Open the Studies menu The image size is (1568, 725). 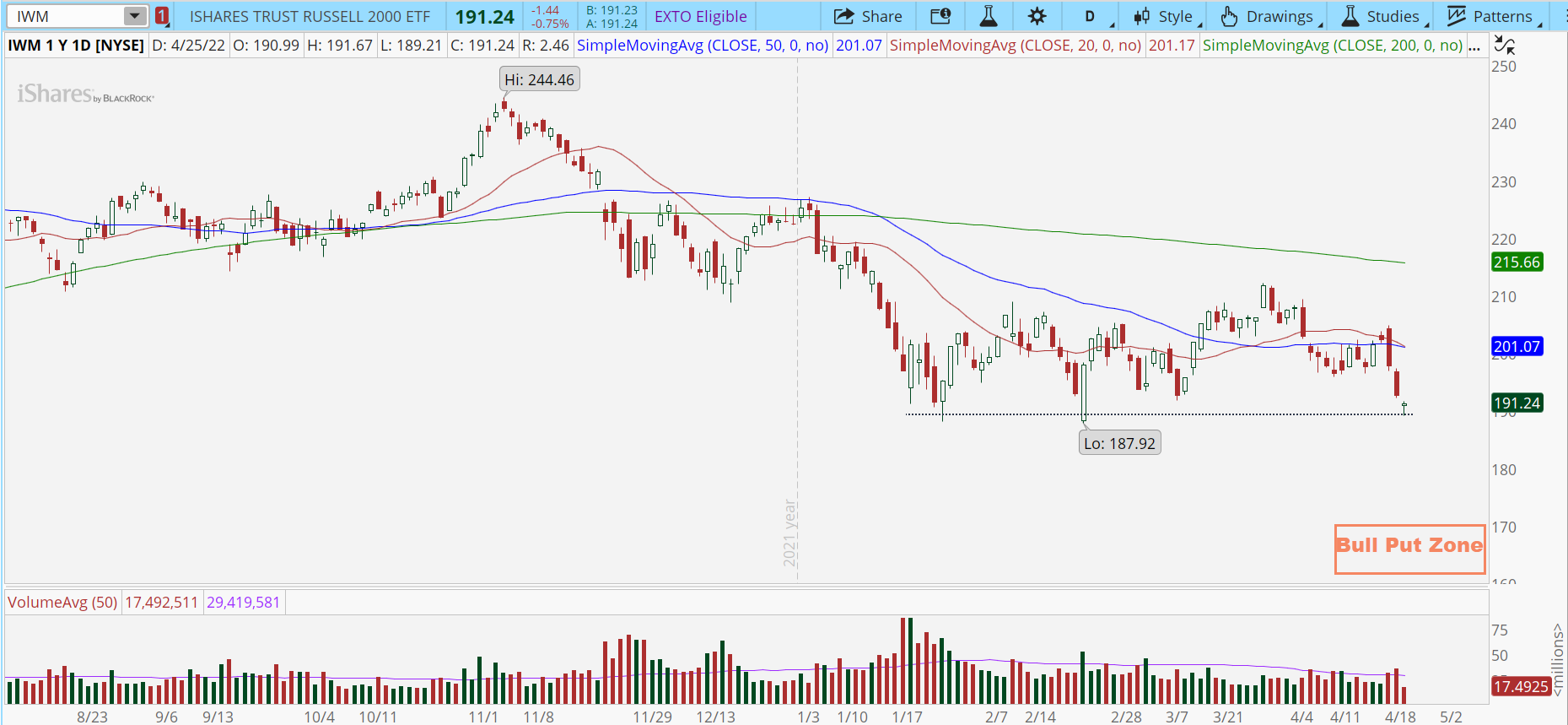[1384, 16]
